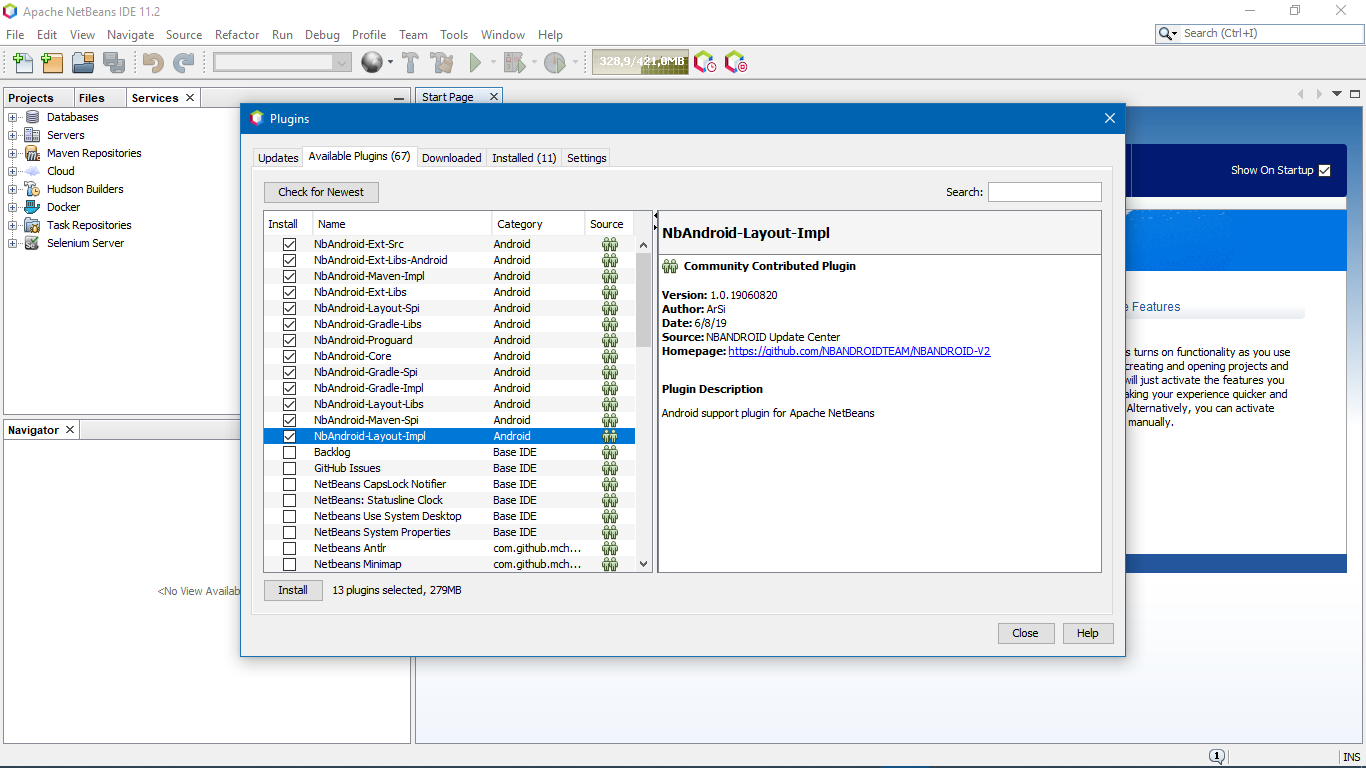Image resolution: width=1366 pixels, height=768 pixels.
Task: Expand the Cloud tree node
Action: (x=13, y=171)
